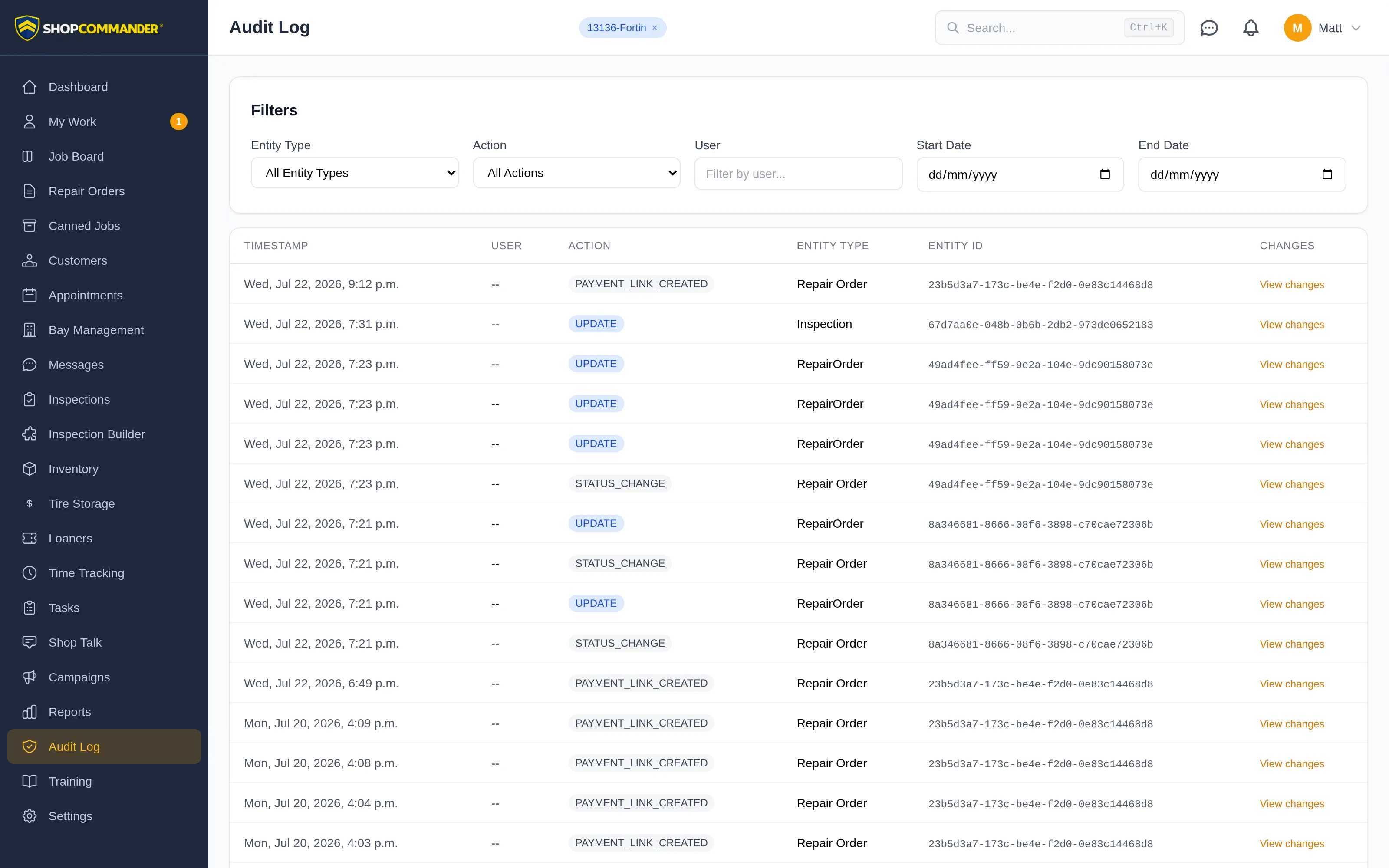
Task: Click the Tire Storage dollar icon
Action: coord(29,503)
